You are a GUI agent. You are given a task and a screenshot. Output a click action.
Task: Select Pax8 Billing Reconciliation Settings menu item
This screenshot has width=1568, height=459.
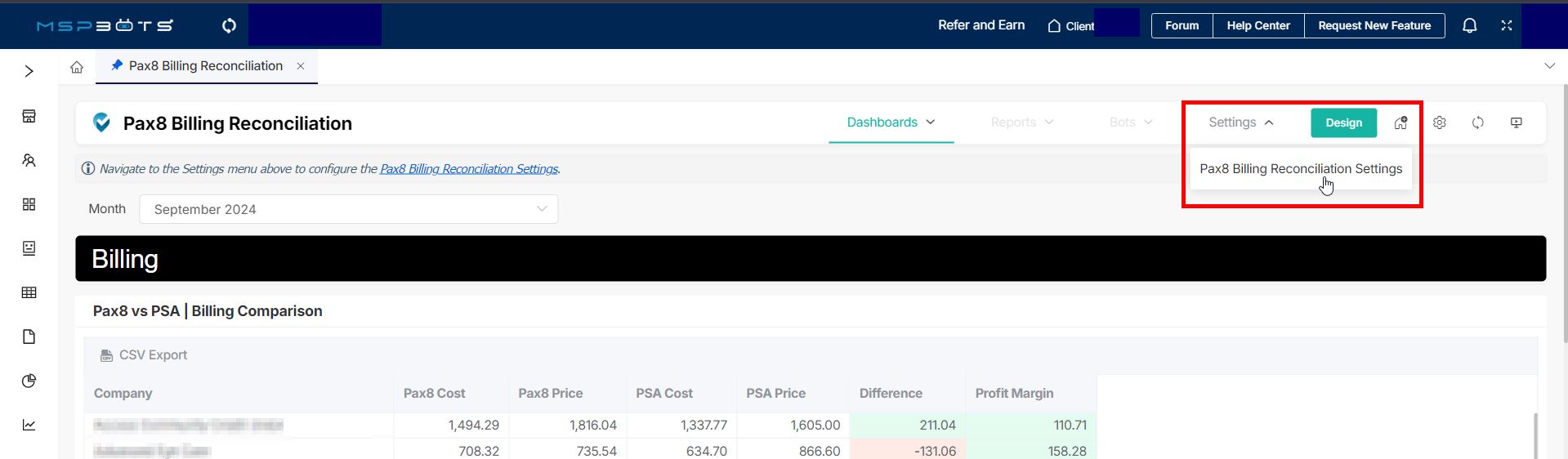(x=1300, y=169)
